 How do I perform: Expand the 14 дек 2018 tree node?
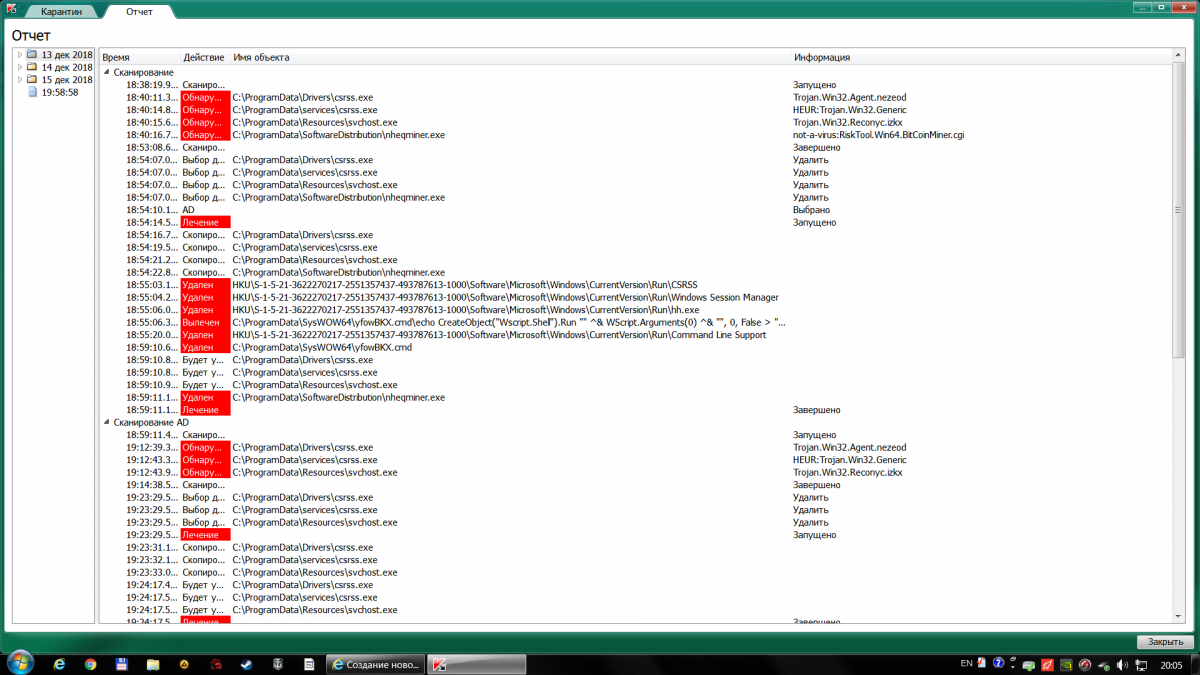click(20, 67)
